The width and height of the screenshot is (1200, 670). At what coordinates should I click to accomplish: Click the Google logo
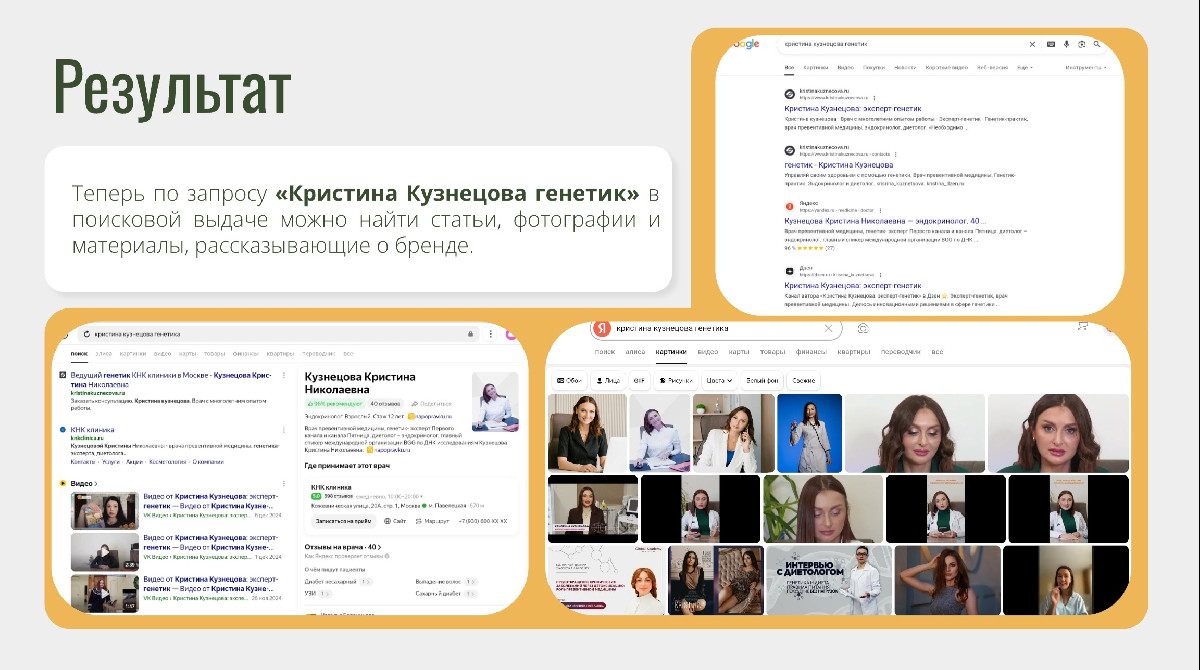(745, 44)
